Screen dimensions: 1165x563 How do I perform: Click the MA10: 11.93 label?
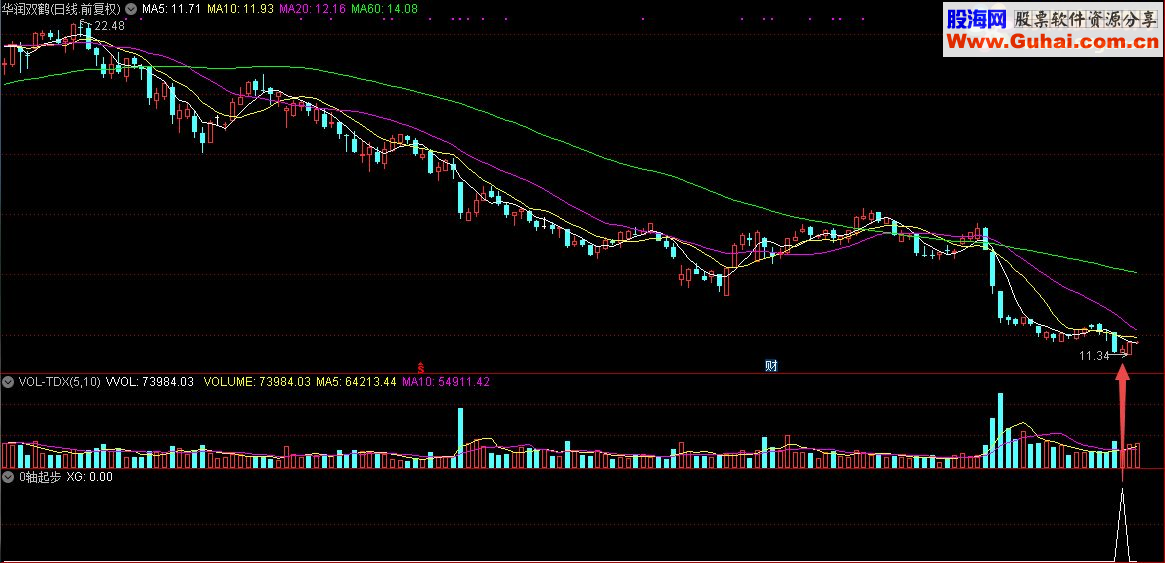(x=240, y=10)
